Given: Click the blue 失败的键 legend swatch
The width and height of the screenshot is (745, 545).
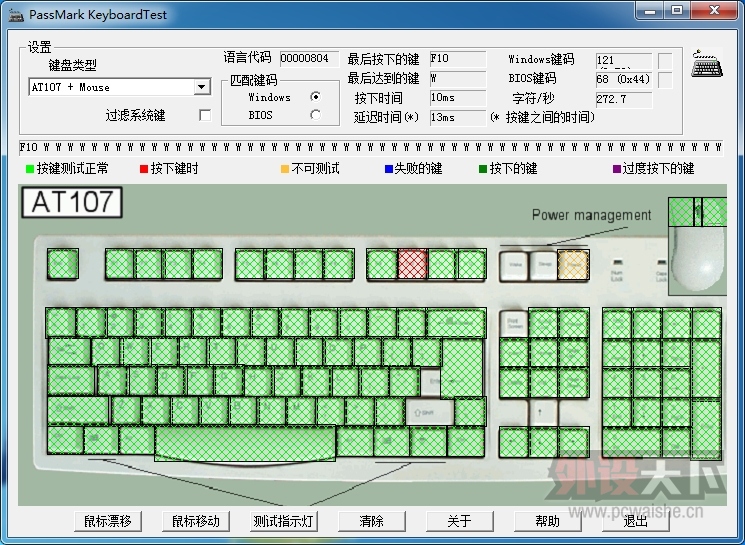Looking at the screenshot, I should pyautogui.click(x=389, y=169).
